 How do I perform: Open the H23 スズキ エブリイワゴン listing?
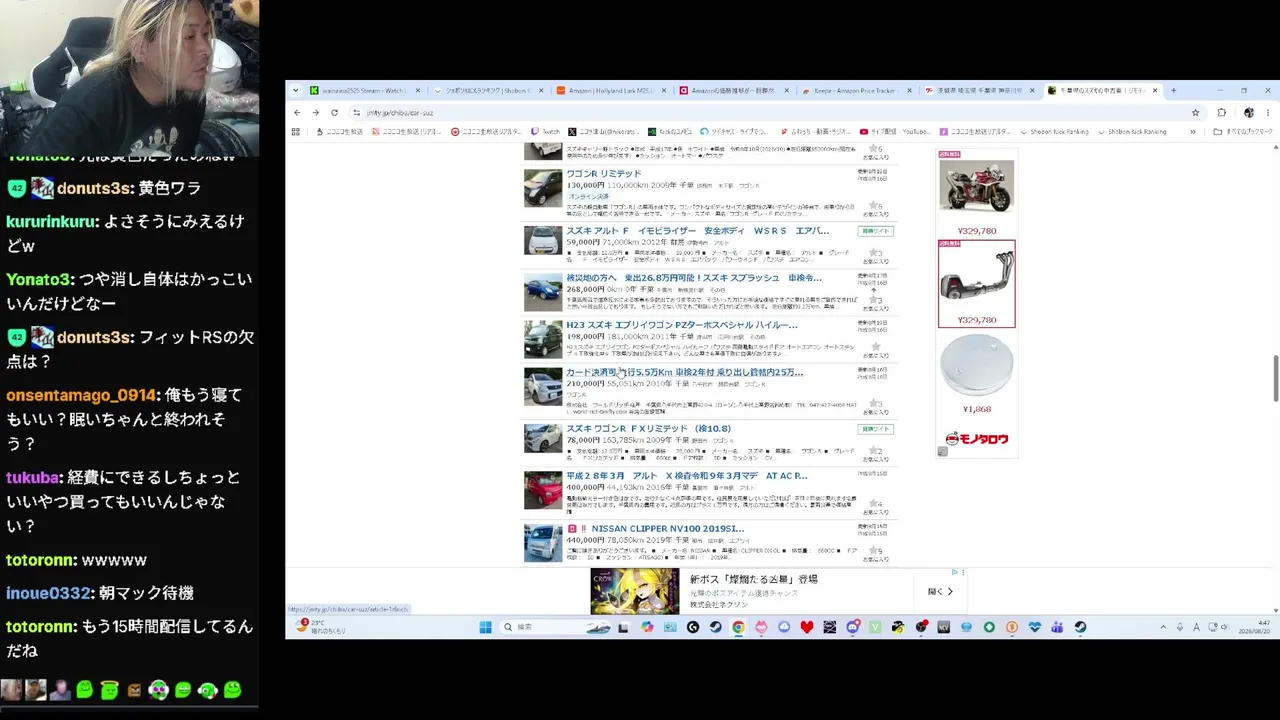point(681,325)
